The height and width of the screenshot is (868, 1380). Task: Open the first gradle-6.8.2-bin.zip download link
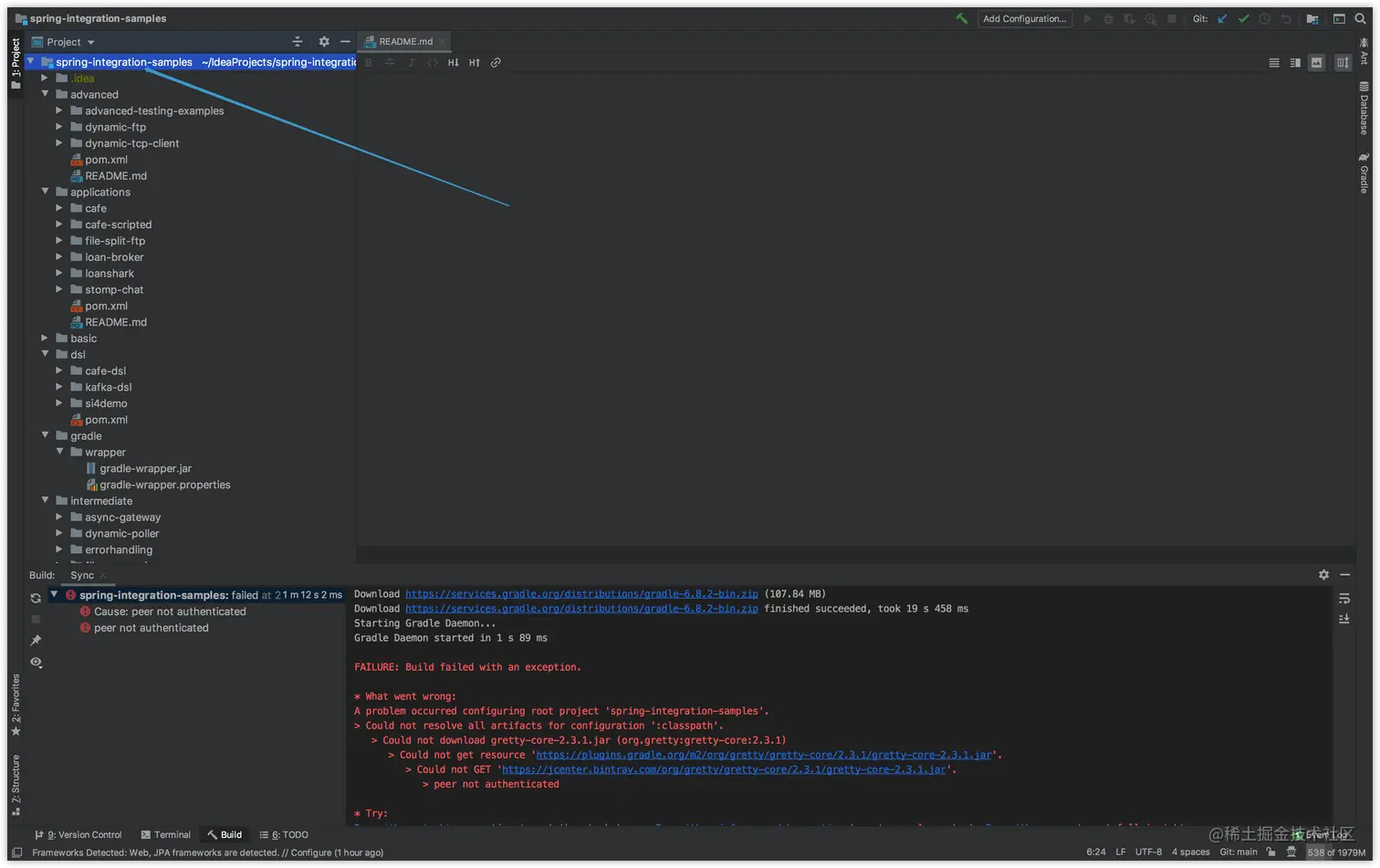coord(581,594)
